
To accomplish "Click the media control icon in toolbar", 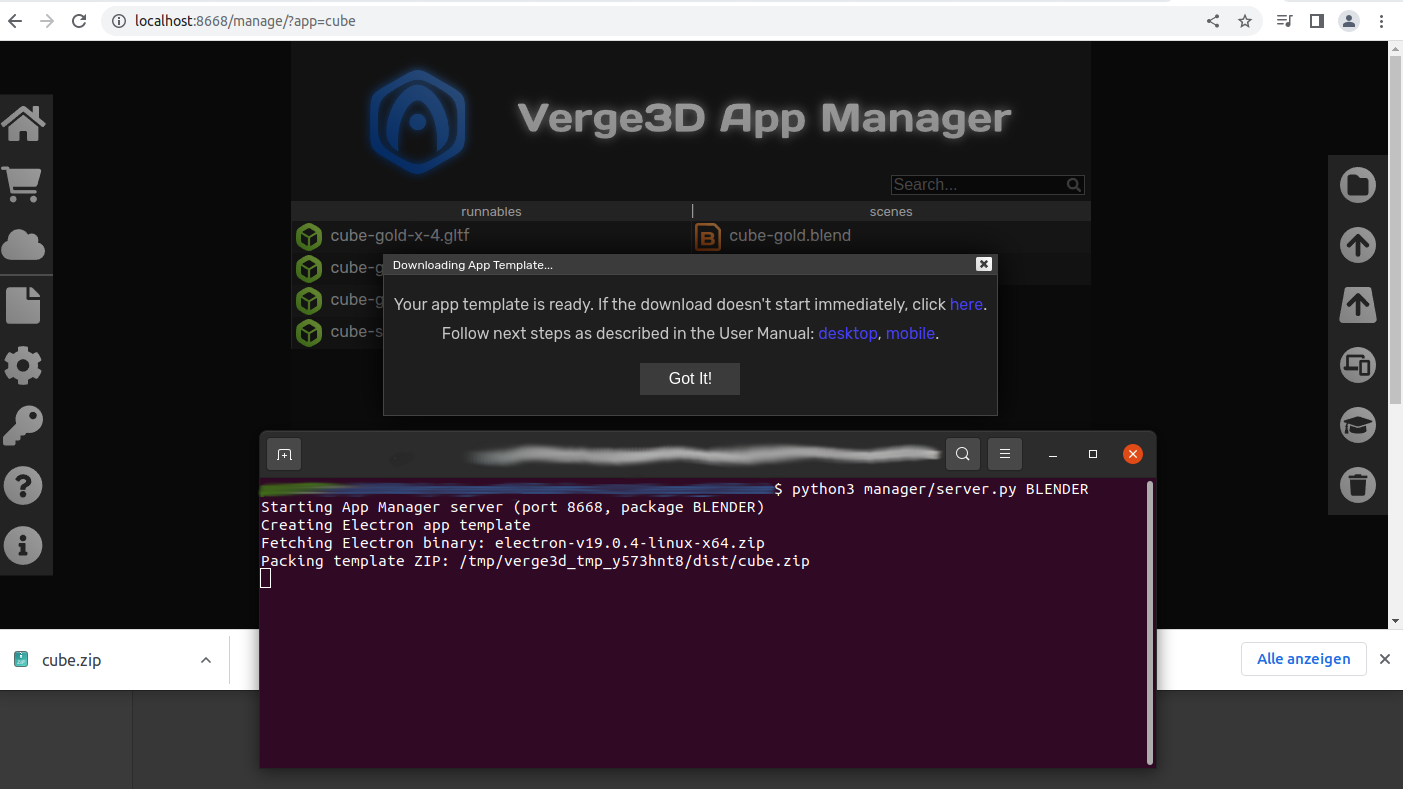I will click(1285, 20).
